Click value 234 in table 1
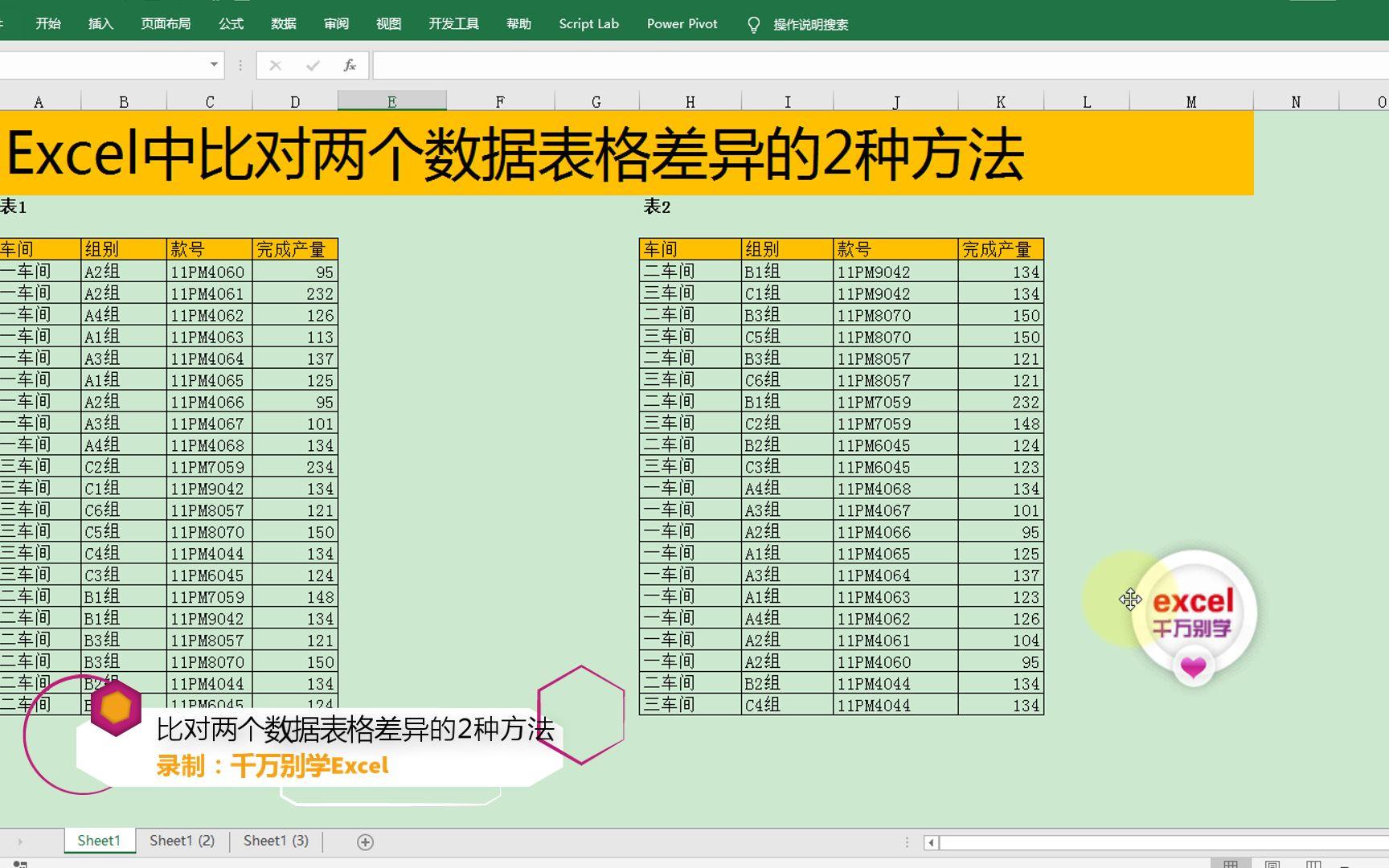Image resolution: width=1389 pixels, height=868 pixels. point(295,467)
